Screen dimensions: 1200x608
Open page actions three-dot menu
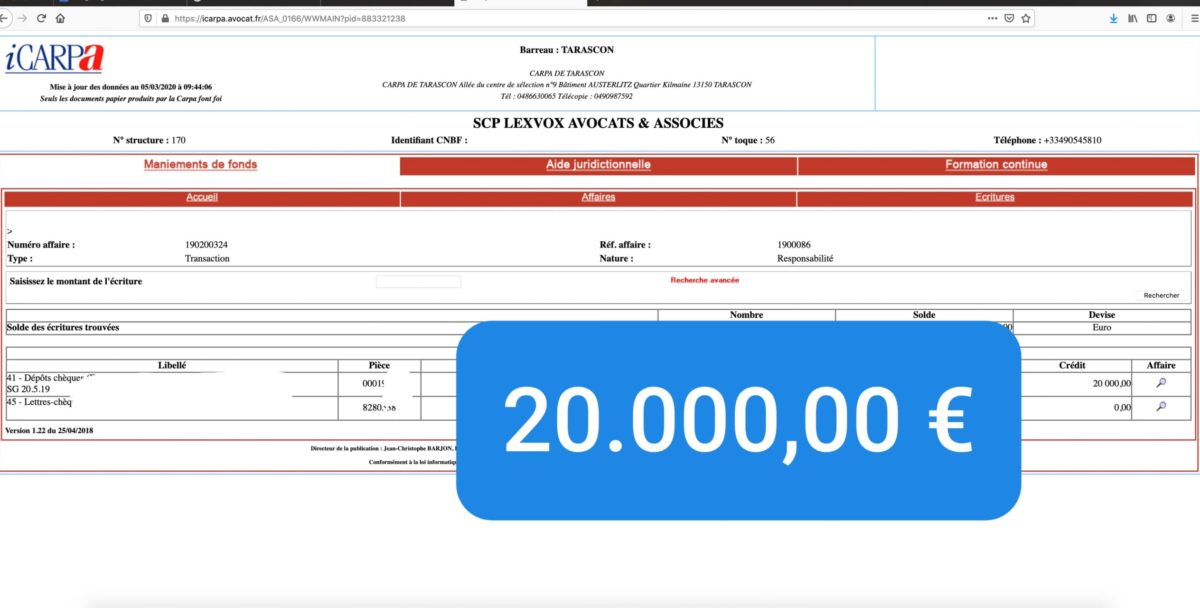click(992, 18)
